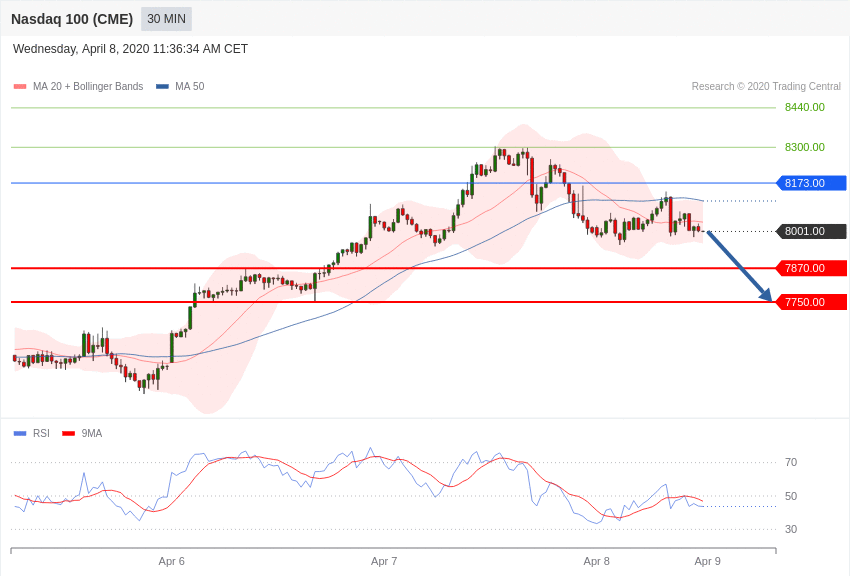Image resolution: width=850 pixels, height=576 pixels.
Task: Click the MA 20 + Bollinger Bands legend label
Action: (88, 86)
